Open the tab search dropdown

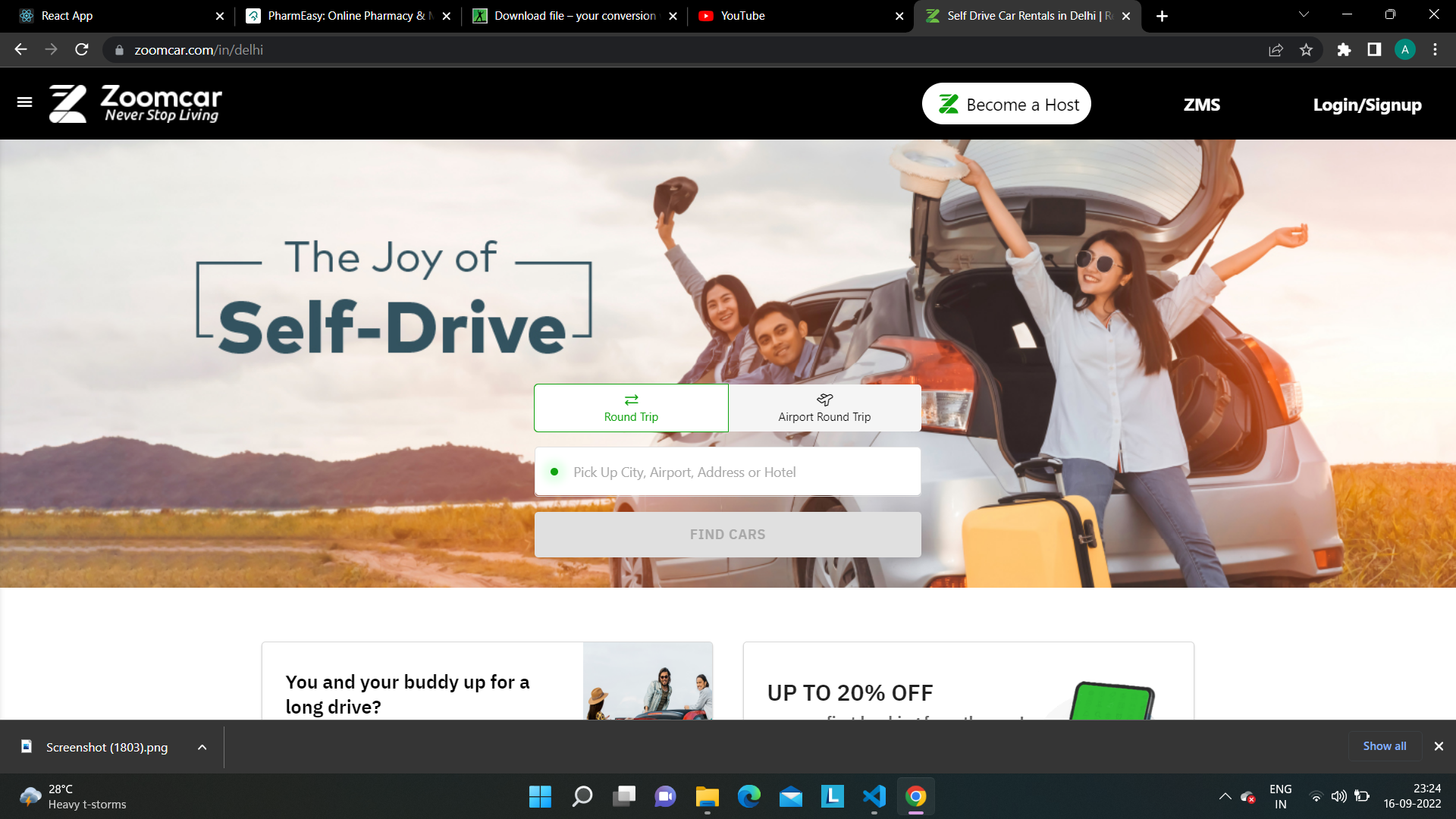pos(1303,14)
